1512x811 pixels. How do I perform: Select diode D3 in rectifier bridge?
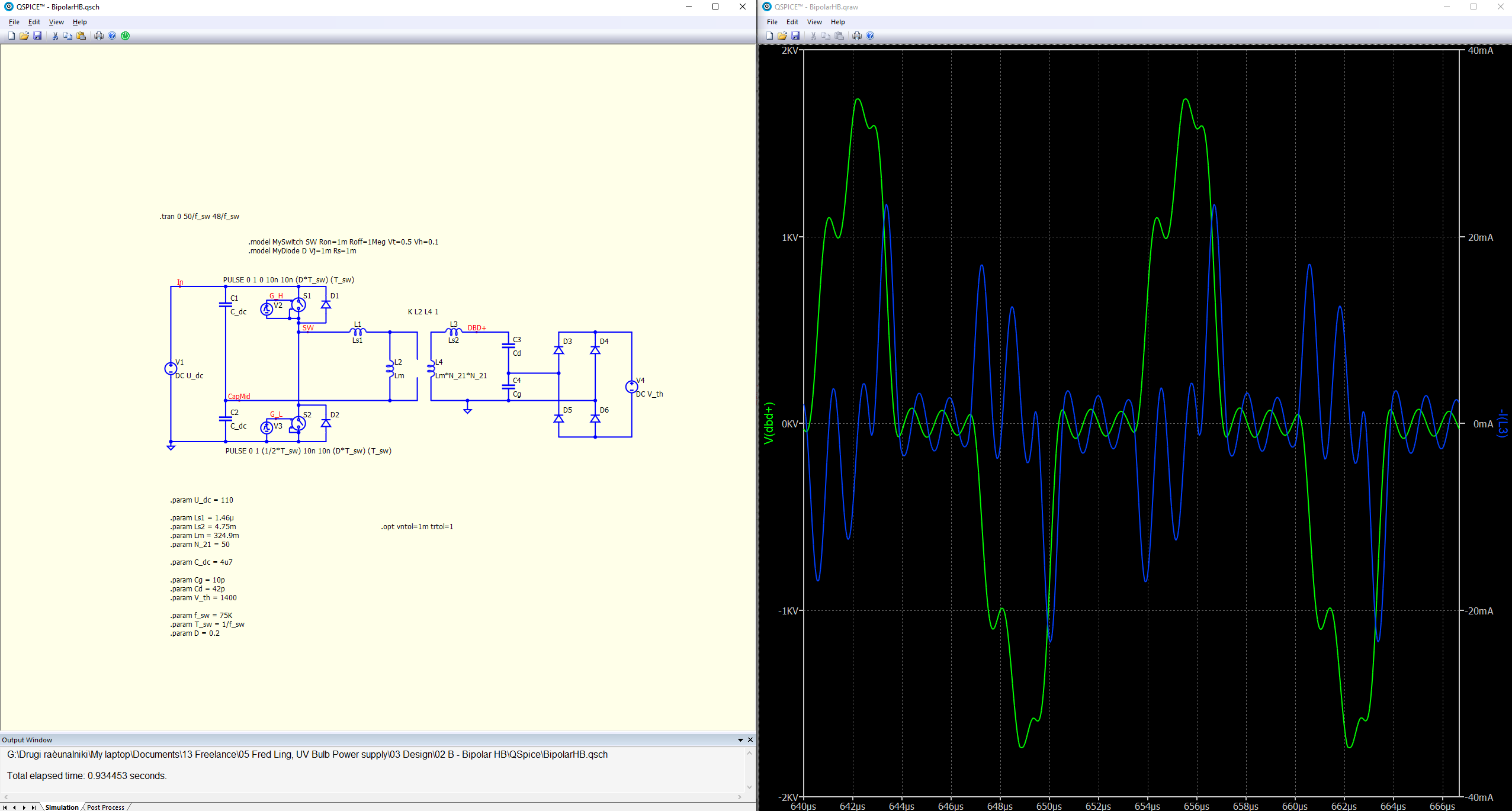(x=558, y=350)
